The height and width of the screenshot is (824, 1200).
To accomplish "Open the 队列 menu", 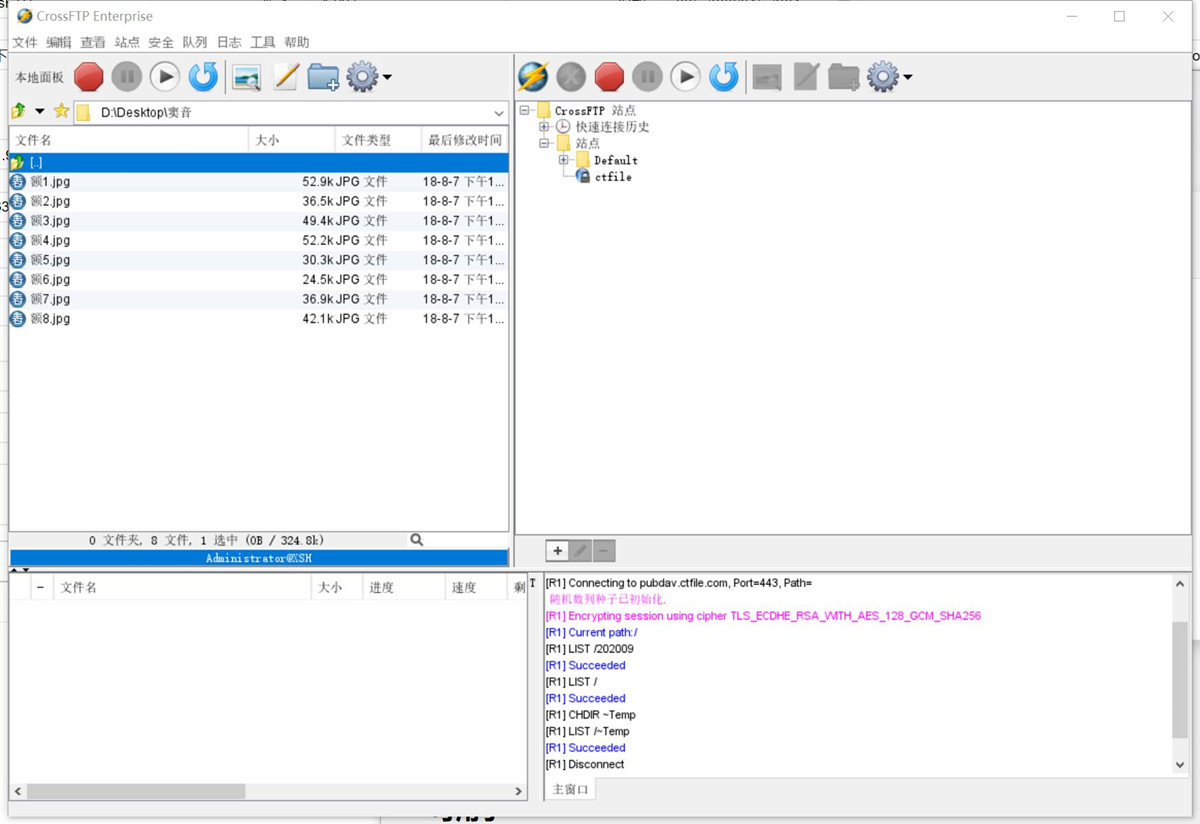I will click(x=195, y=42).
